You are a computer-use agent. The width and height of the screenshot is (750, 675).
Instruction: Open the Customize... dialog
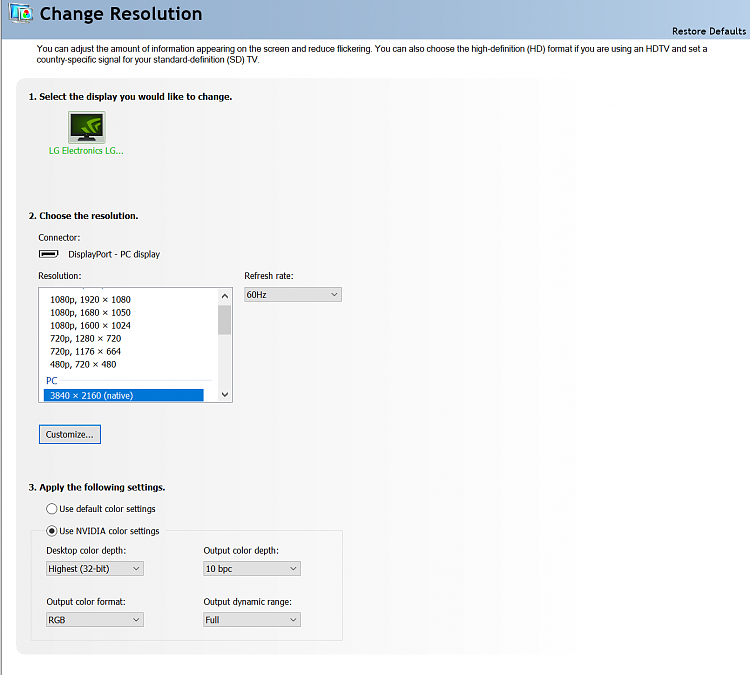(70, 434)
